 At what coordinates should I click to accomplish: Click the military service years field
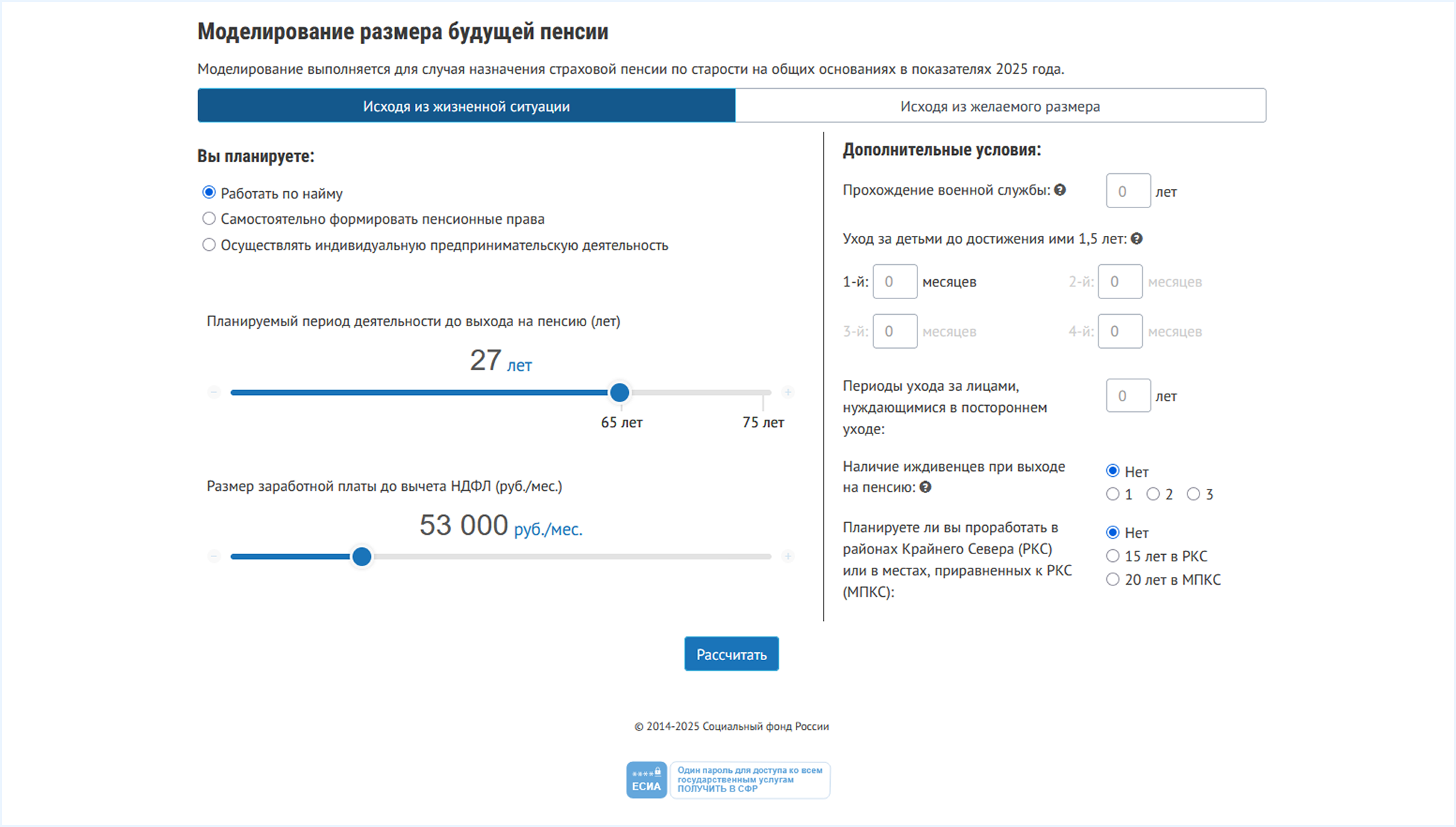1128,191
